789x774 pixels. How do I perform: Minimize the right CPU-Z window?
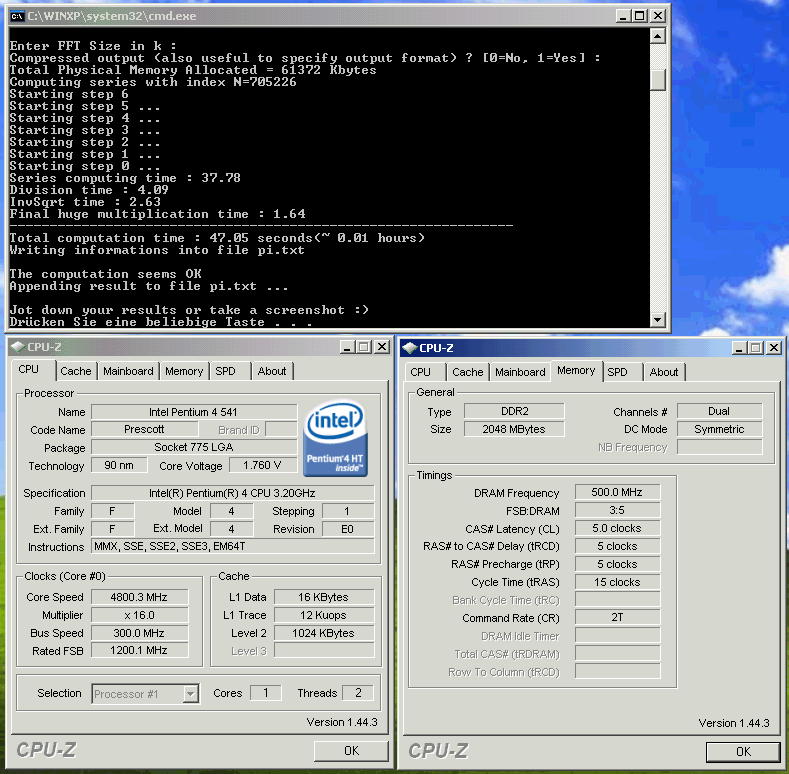point(739,348)
